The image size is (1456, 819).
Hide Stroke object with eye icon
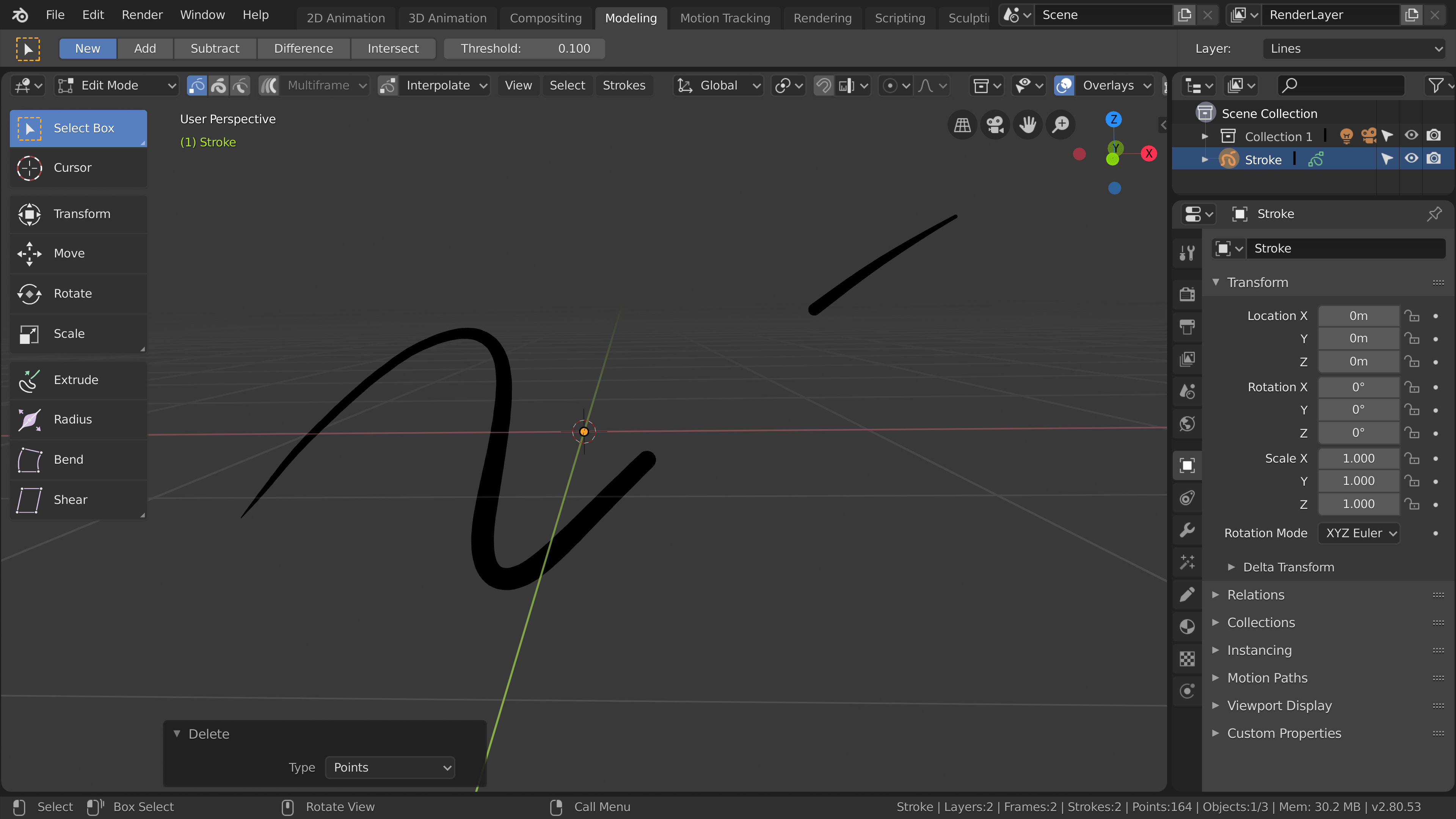click(1411, 159)
